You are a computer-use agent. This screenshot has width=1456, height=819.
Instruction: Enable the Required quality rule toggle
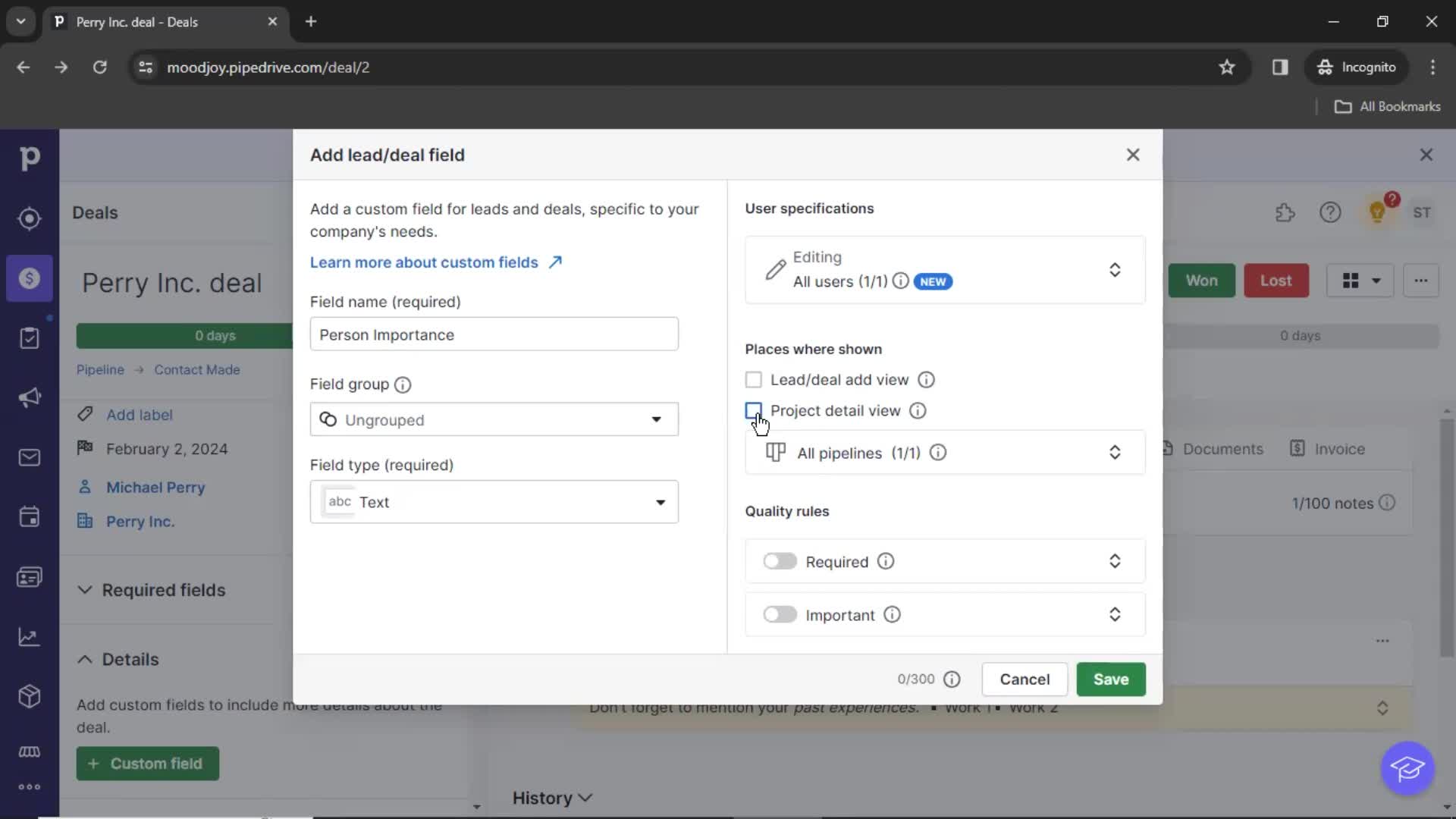(779, 561)
